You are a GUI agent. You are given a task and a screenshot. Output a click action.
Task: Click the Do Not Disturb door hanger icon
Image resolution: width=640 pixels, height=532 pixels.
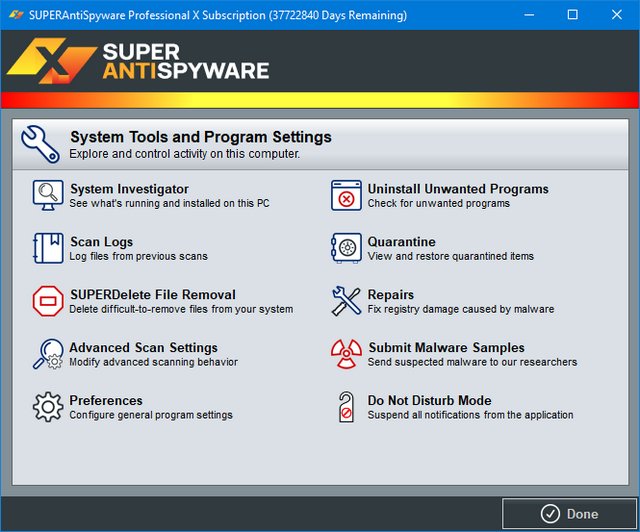tap(346, 407)
